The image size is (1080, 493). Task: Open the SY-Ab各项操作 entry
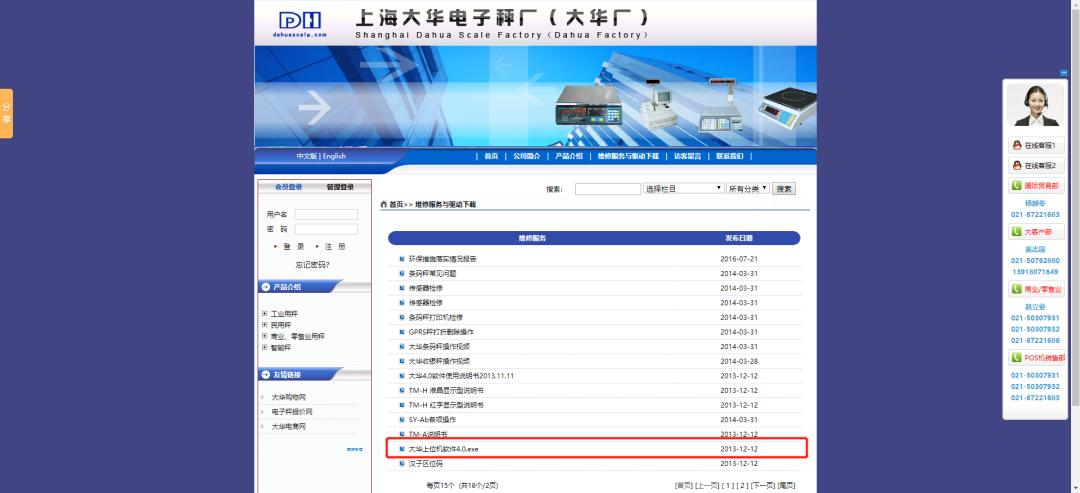(432, 419)
